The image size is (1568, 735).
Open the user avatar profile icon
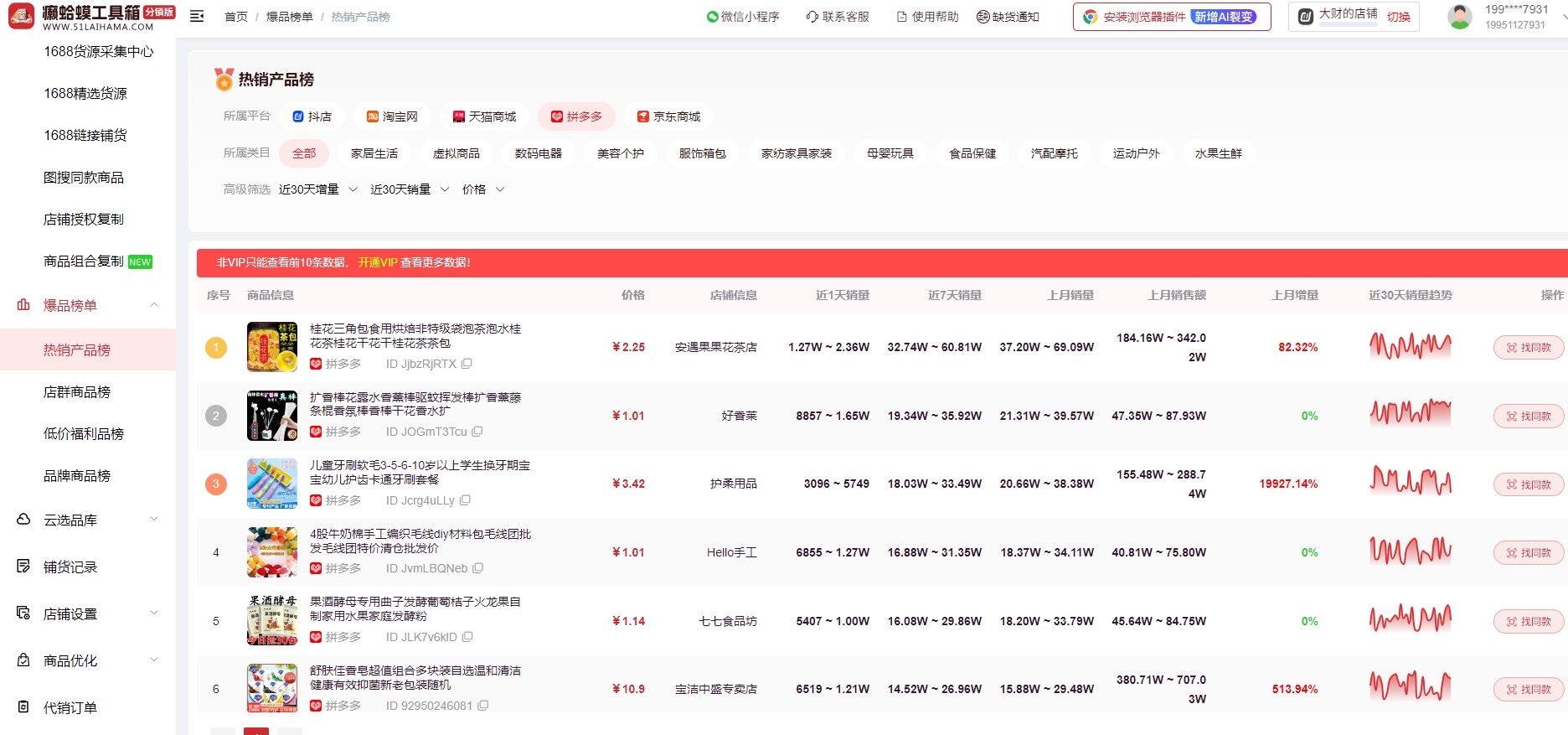[1460, 17]
